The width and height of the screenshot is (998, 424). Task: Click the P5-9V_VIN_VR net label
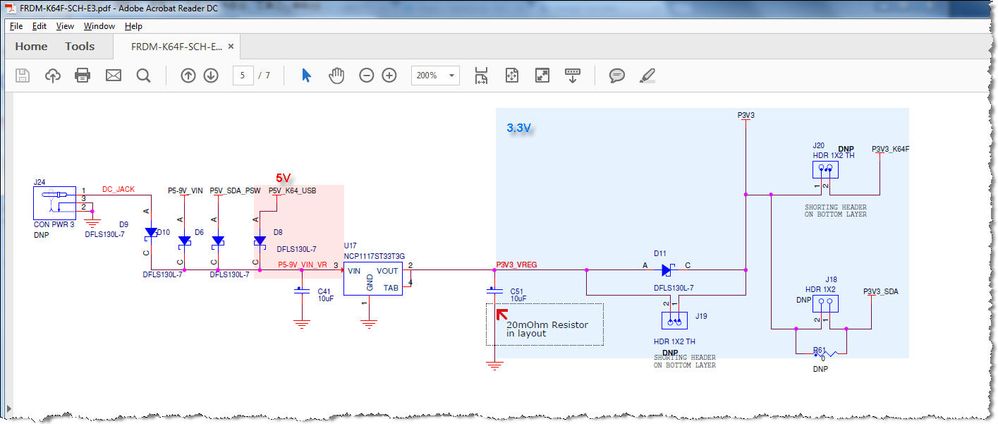tap(303, 264)
